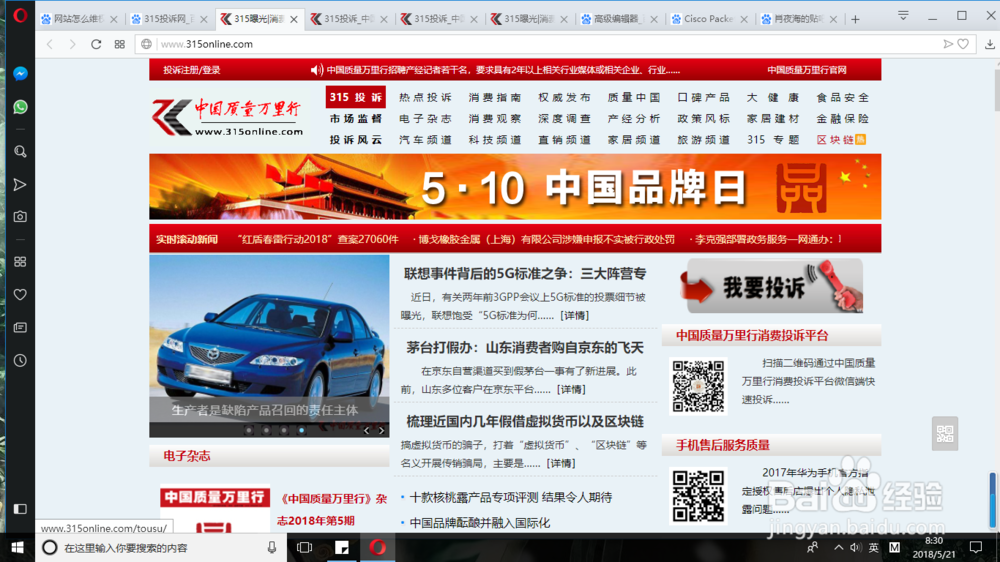Screen dimensions: 1000x562
Task: Click the site info globe icon
Action: tap(147, 44)
